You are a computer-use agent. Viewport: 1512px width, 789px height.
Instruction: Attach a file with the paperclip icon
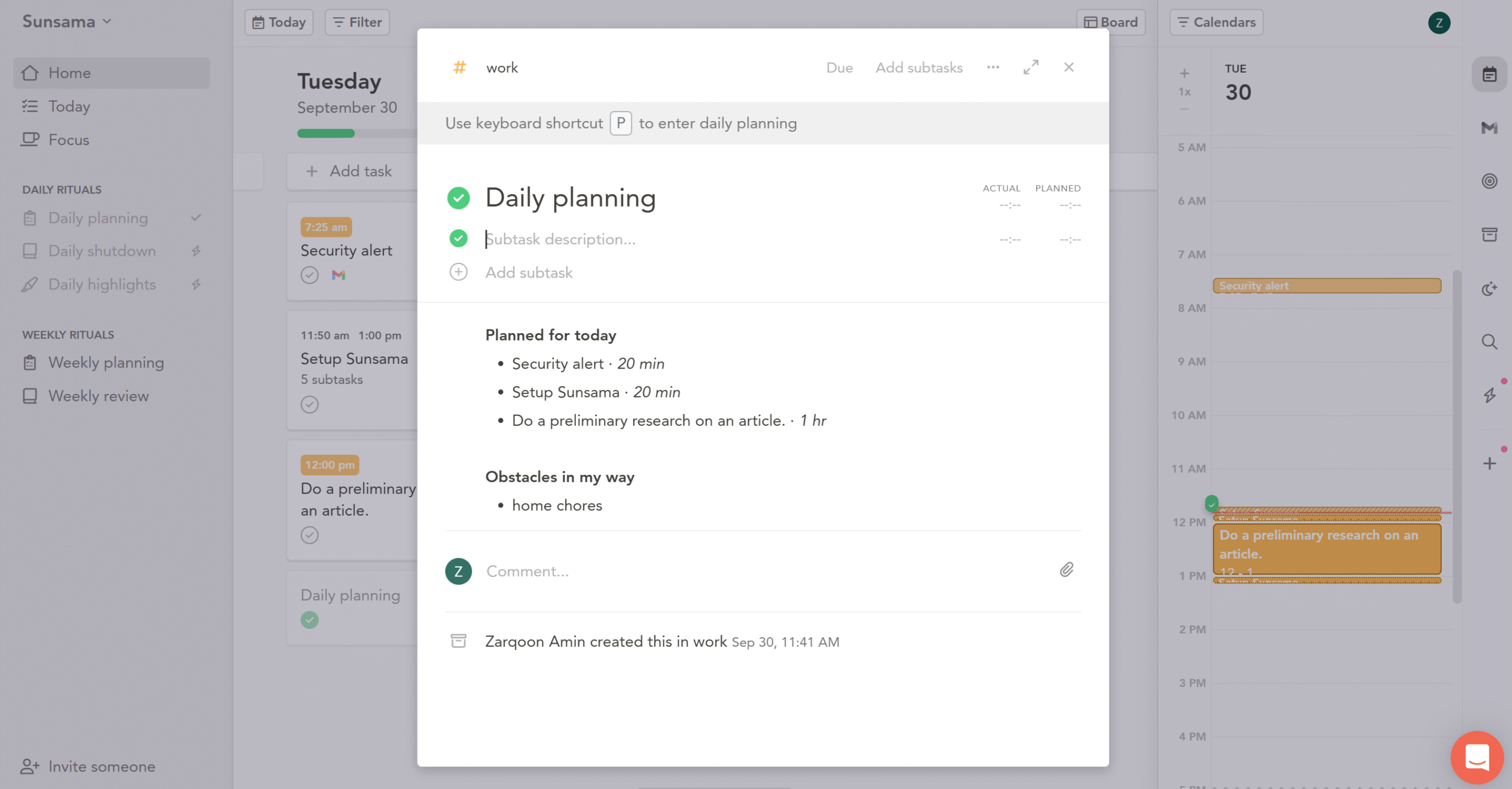coord(1066,569)
